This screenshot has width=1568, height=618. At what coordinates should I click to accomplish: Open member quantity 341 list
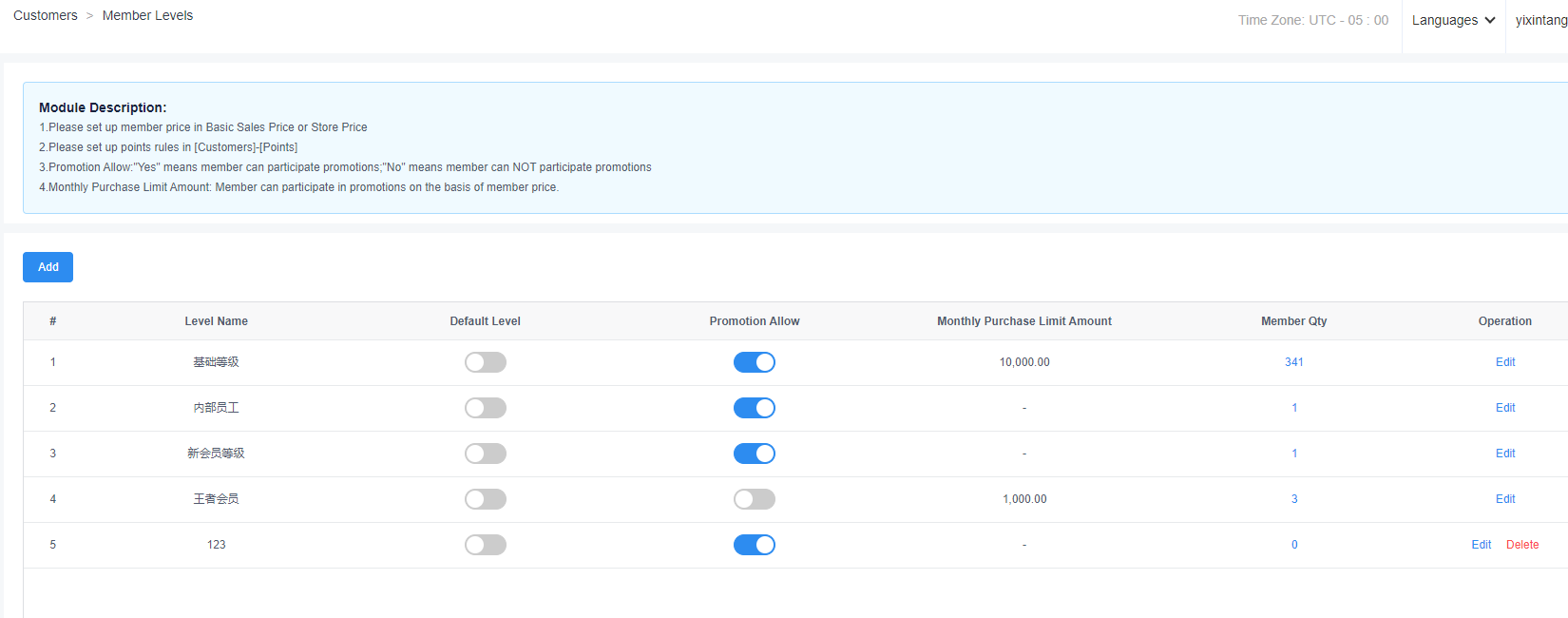coord(1293,362)
